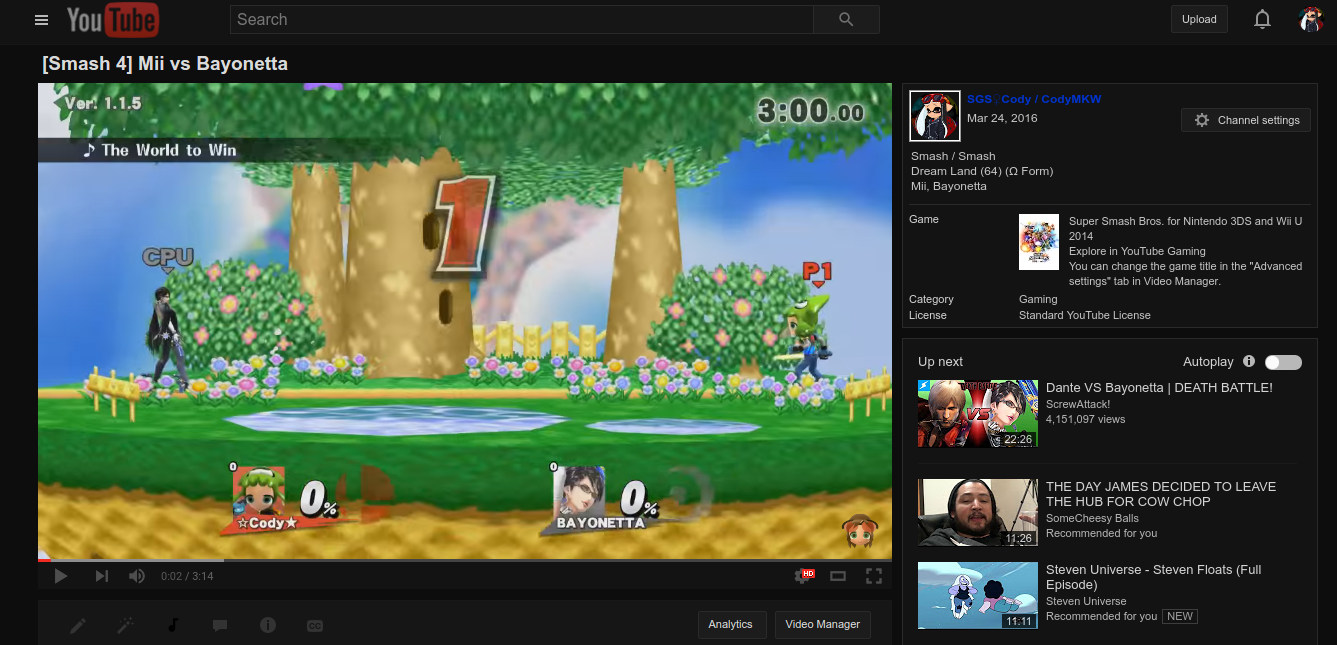
Task: Click the Standard YouTube License text
Action: point(1085,315)
